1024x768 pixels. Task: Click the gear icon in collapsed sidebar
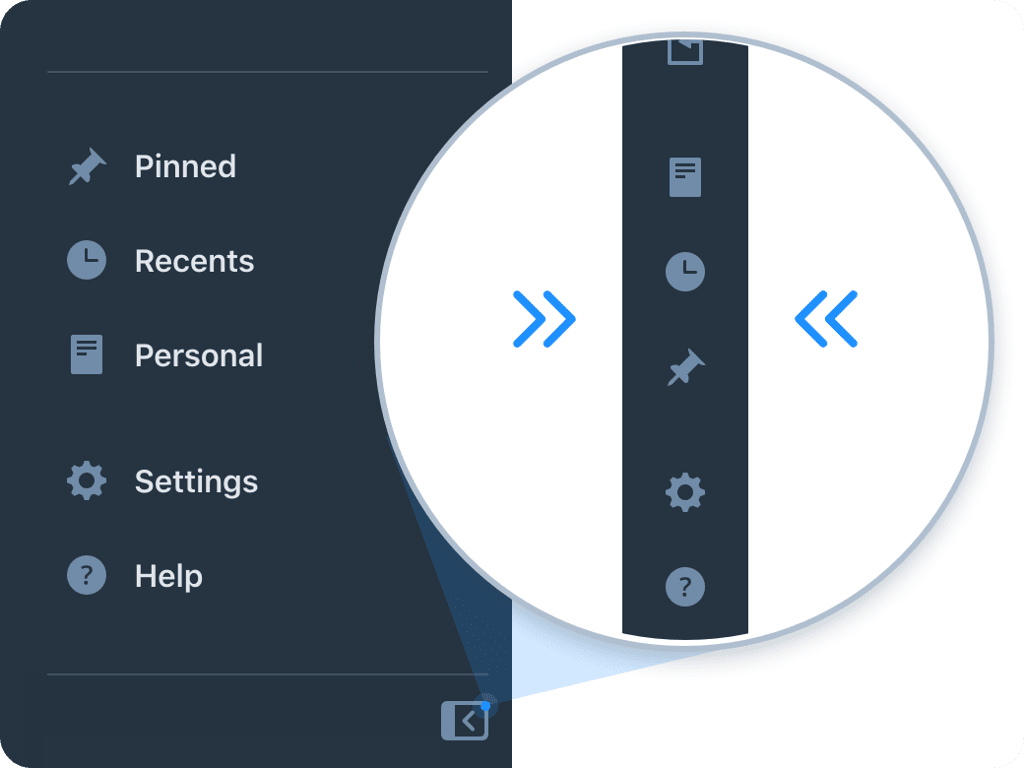click(x=685, y=492)
